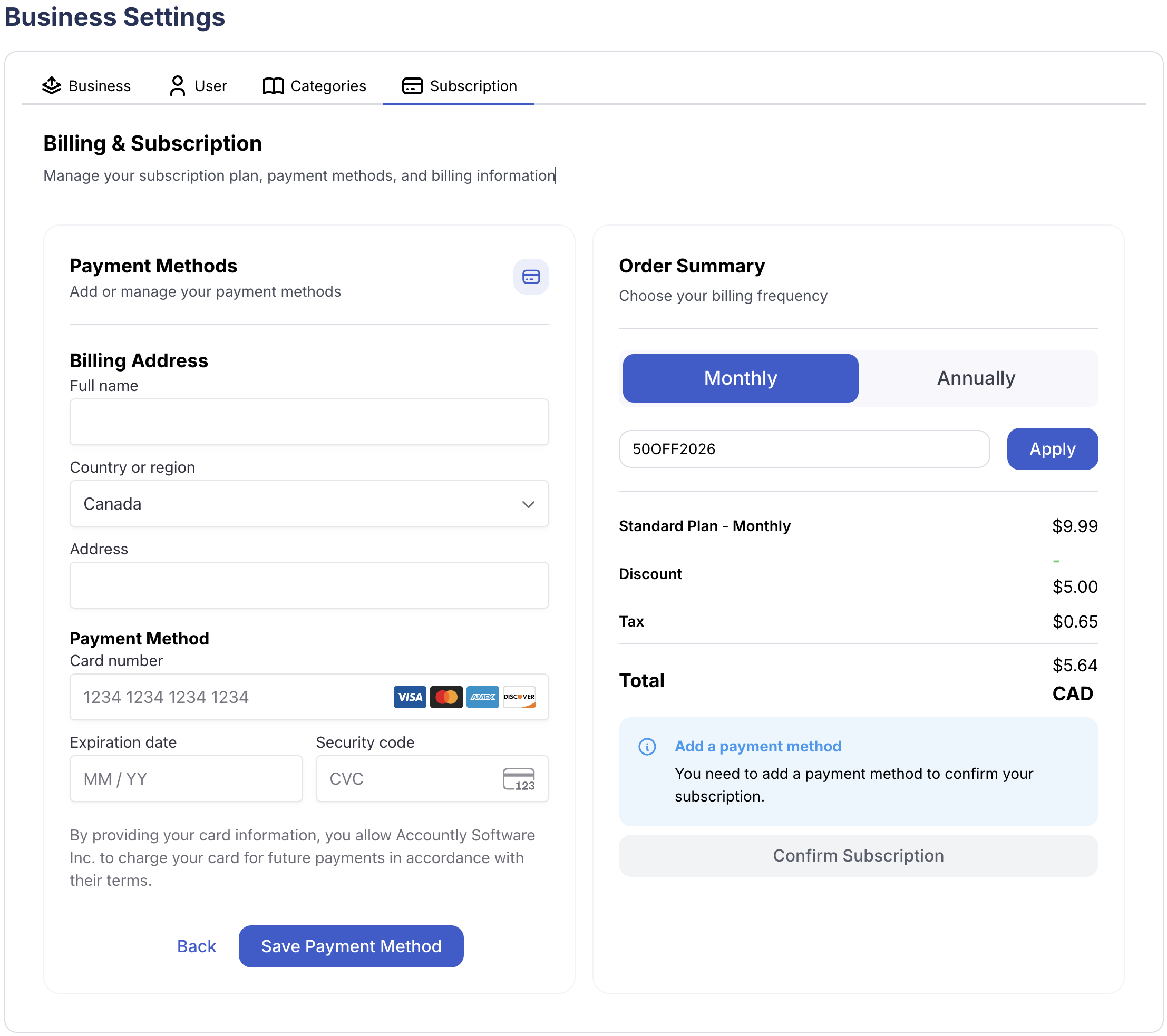Open the Country or region dropdown
Viewport: 1167px width, 1036px height.
pos(308,504)
